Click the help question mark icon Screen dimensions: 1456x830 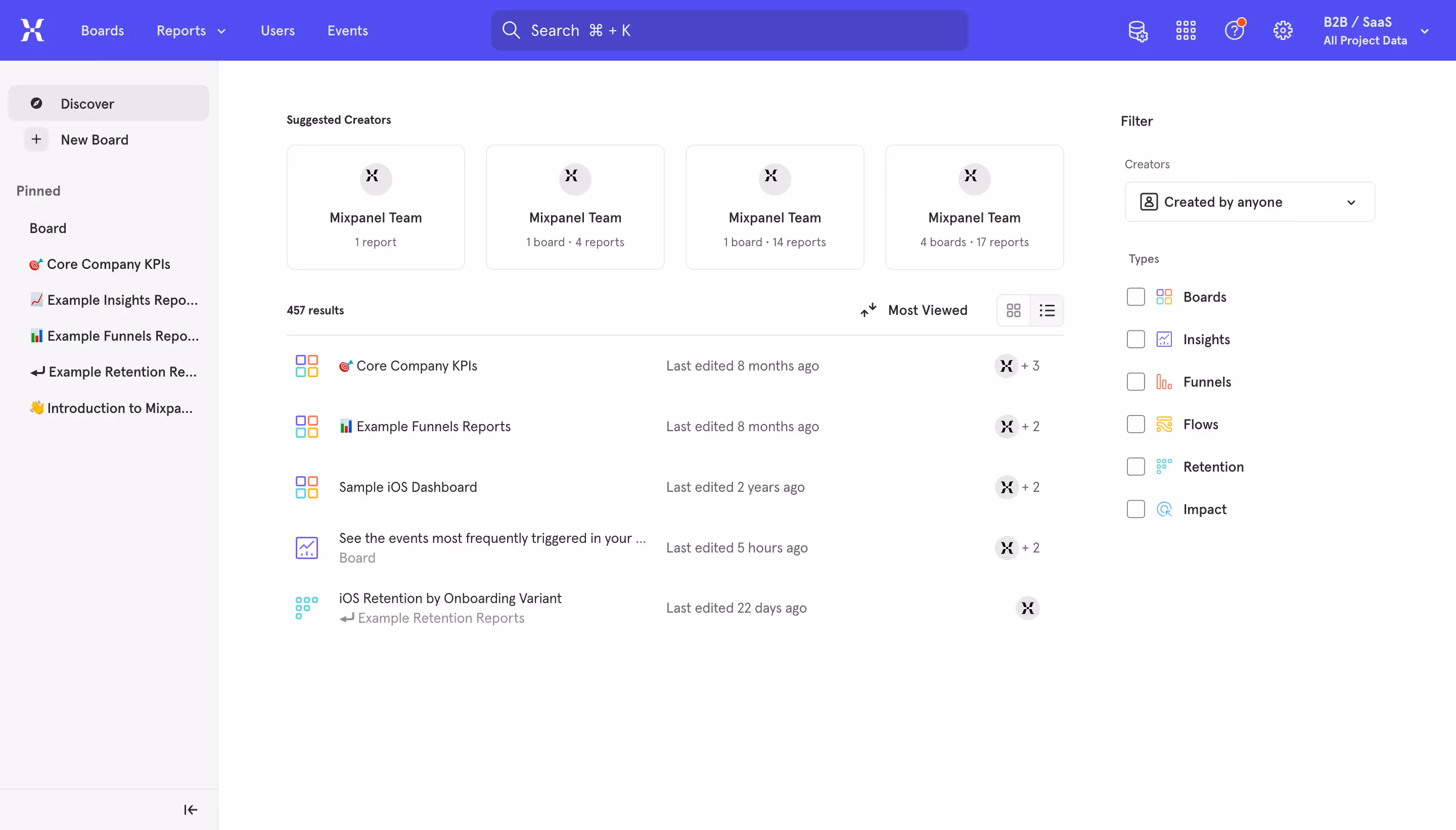click(x=1234, y=30)
